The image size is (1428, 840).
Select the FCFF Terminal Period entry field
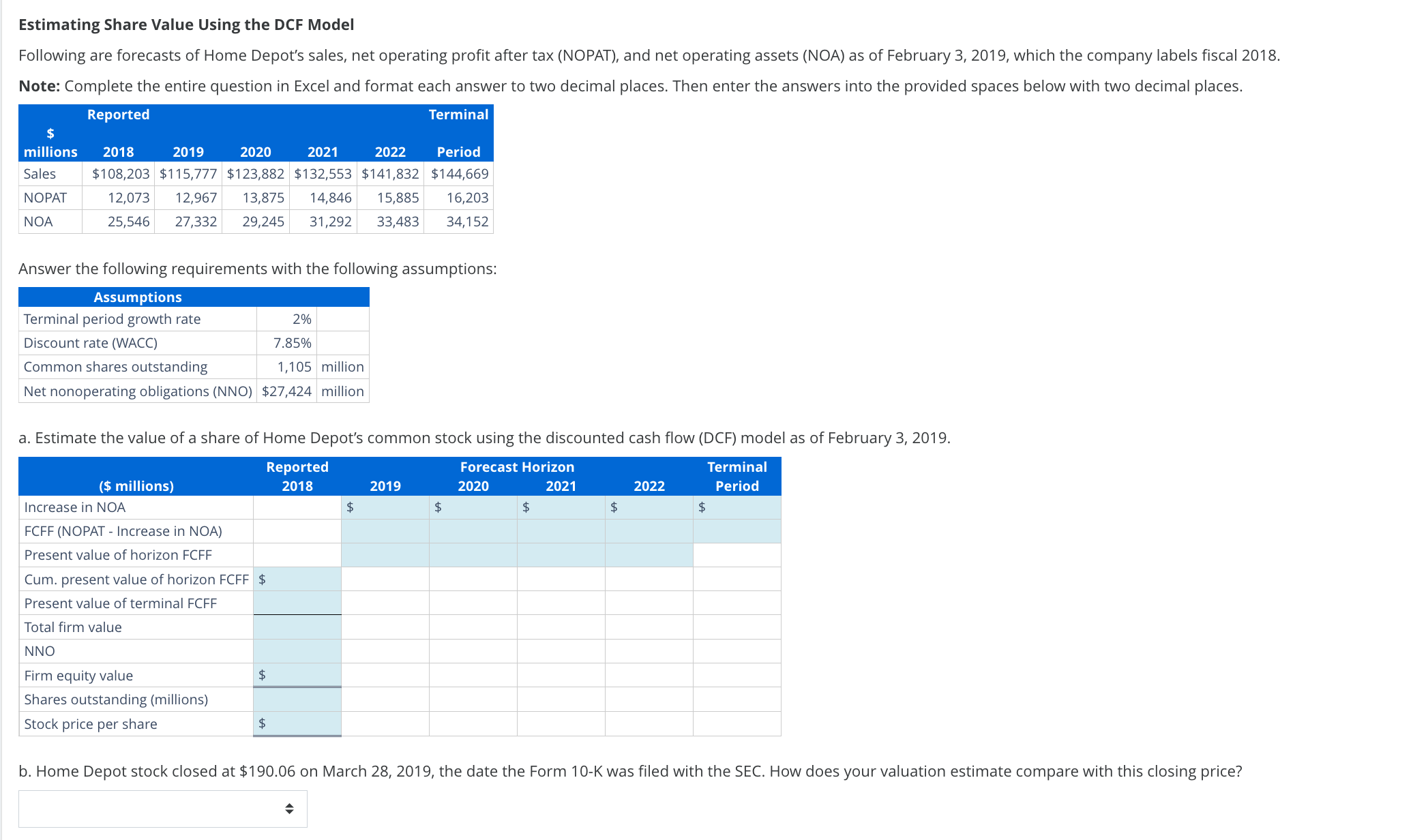tap(737, 530)
